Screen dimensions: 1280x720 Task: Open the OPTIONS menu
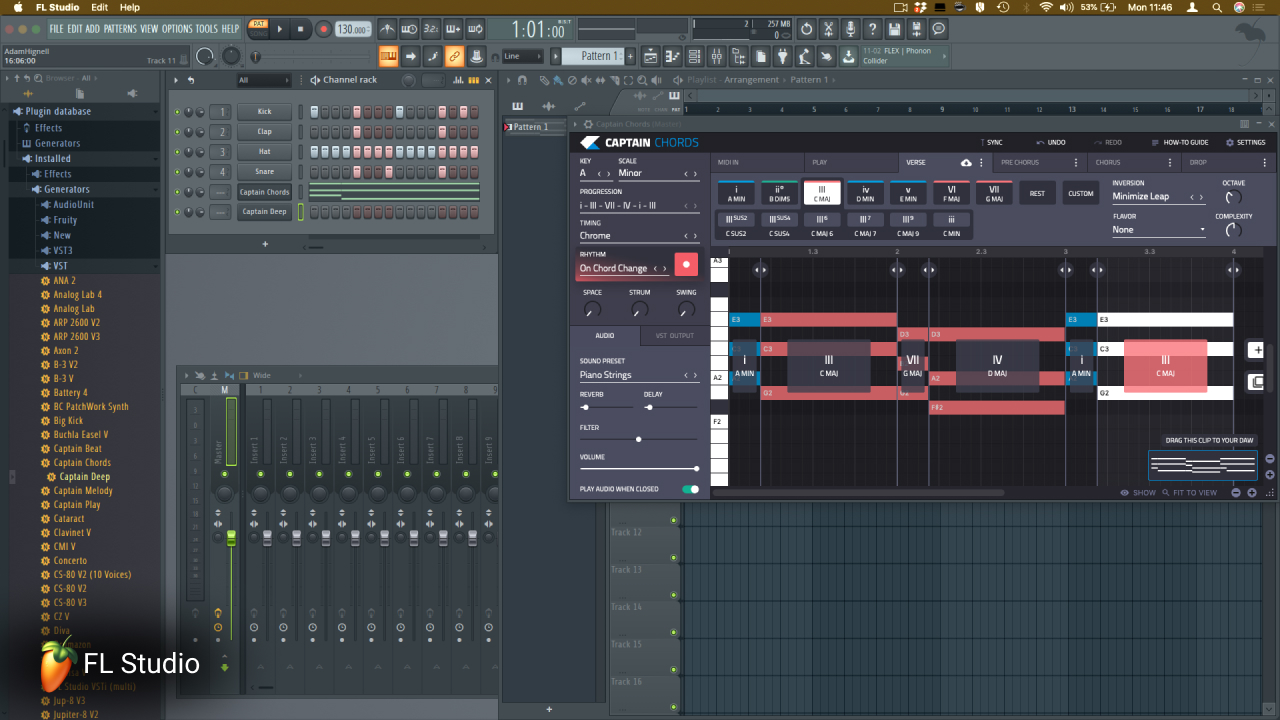point(177,29)
